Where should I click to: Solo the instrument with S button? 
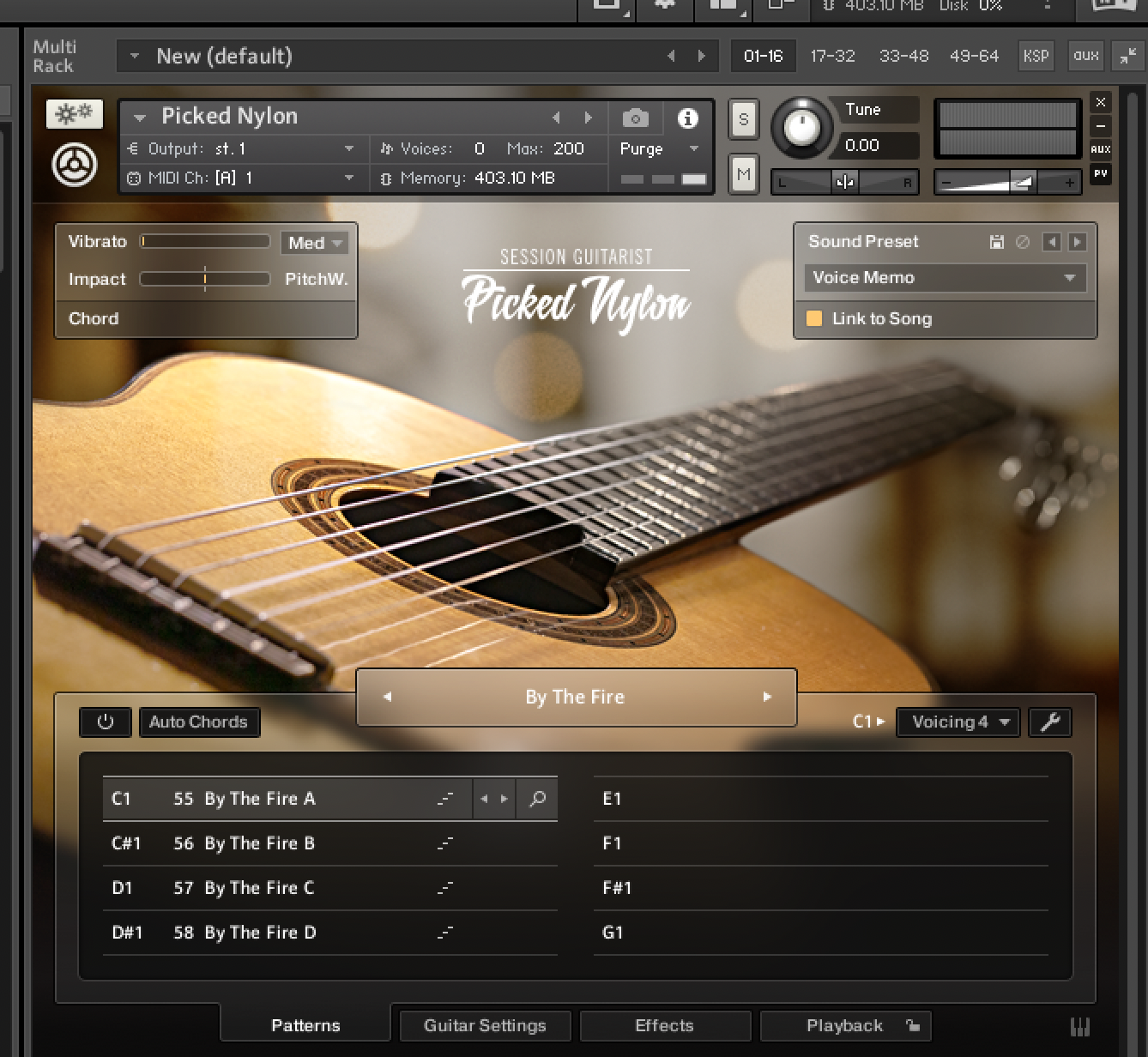[743, 120]
